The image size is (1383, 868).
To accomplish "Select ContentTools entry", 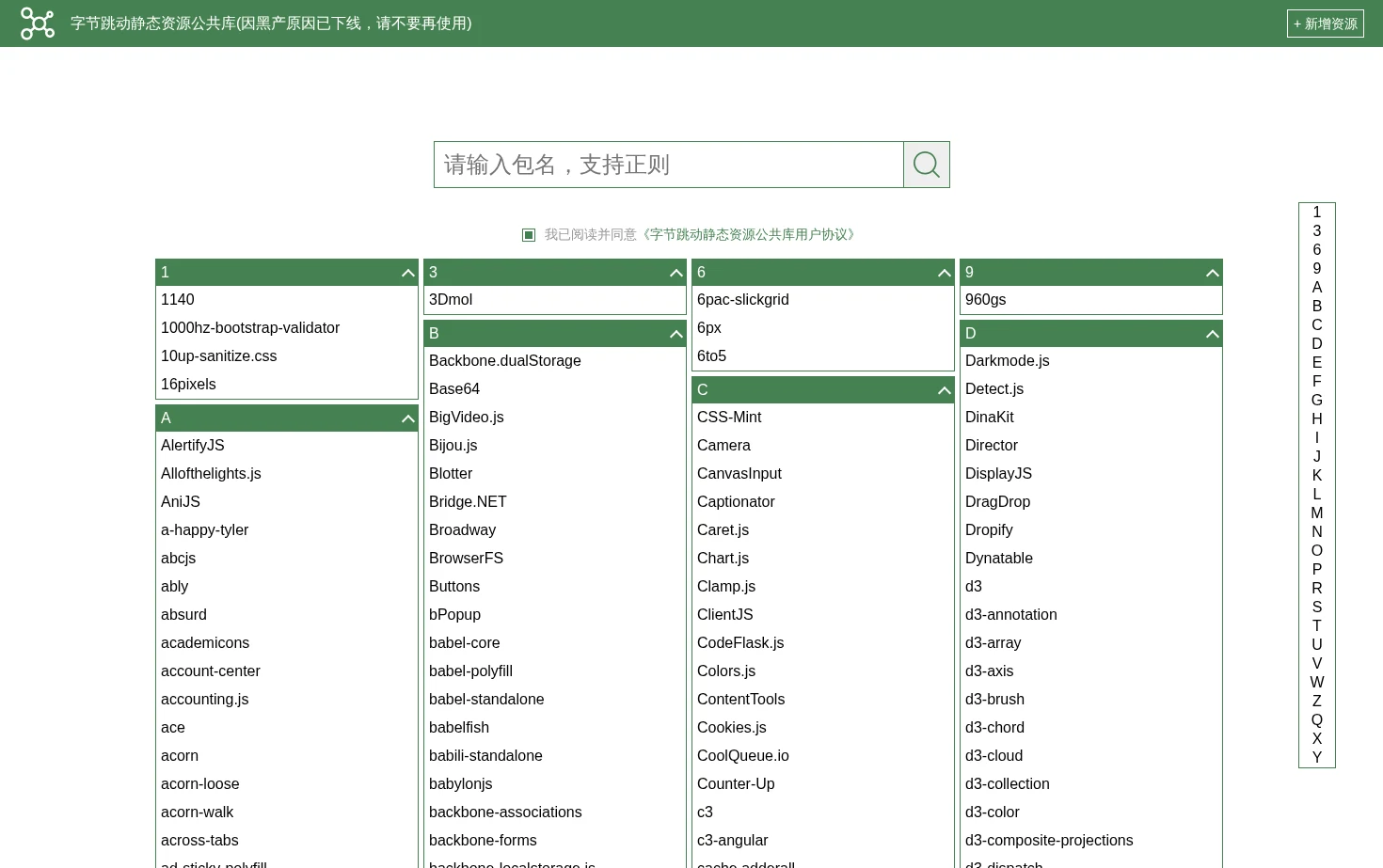I will 741,700.
